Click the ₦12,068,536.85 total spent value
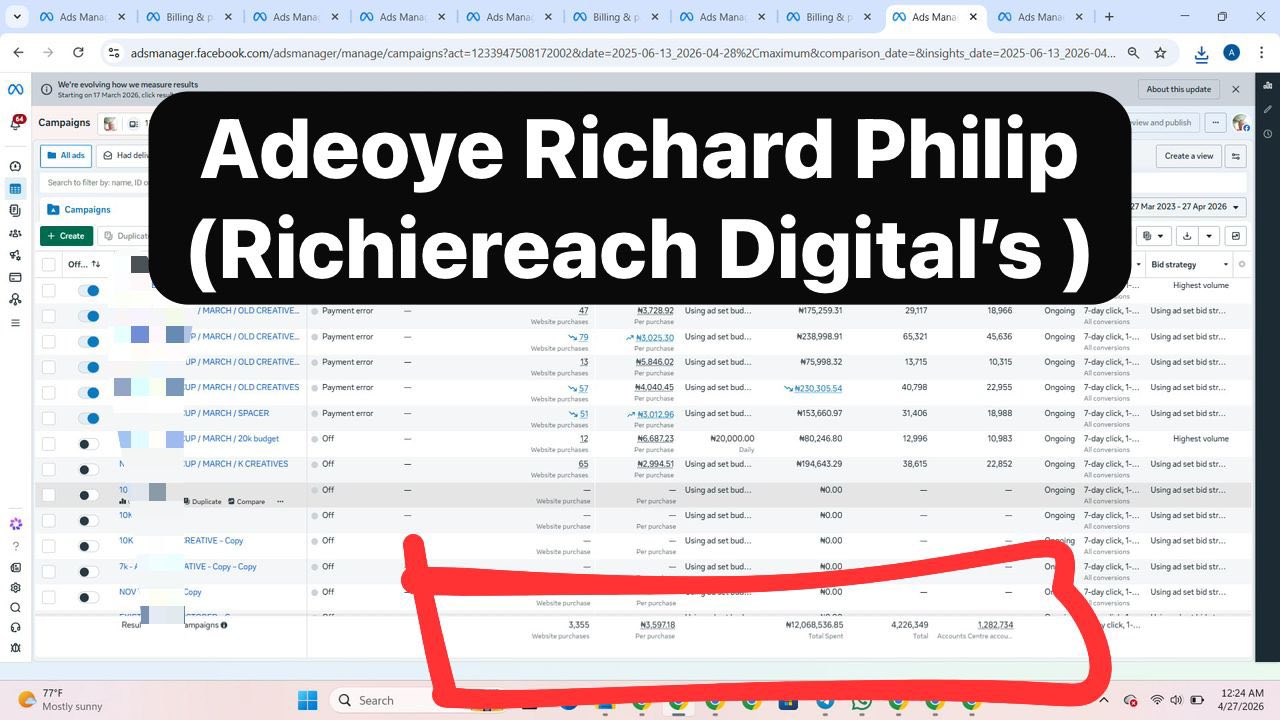Screen dimensions: 1280x720 tap(813, 625)
